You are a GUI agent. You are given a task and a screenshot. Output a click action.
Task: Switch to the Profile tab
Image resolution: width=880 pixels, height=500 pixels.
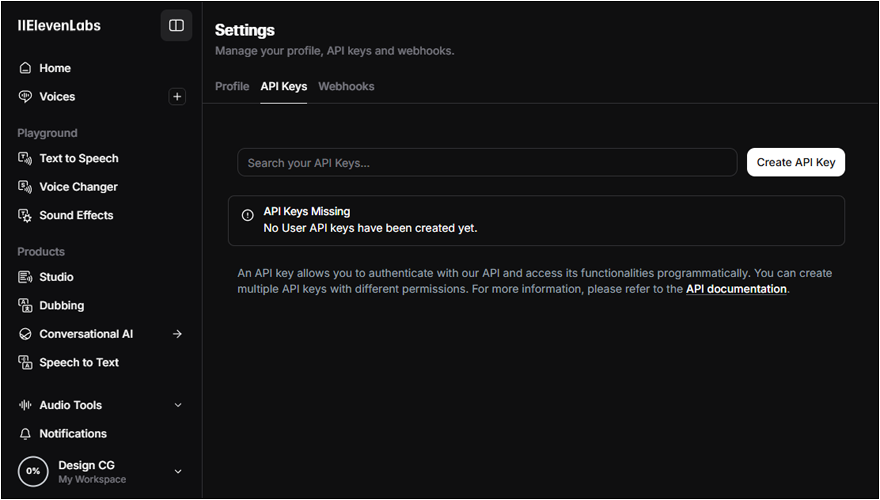[x=232, y=86]
